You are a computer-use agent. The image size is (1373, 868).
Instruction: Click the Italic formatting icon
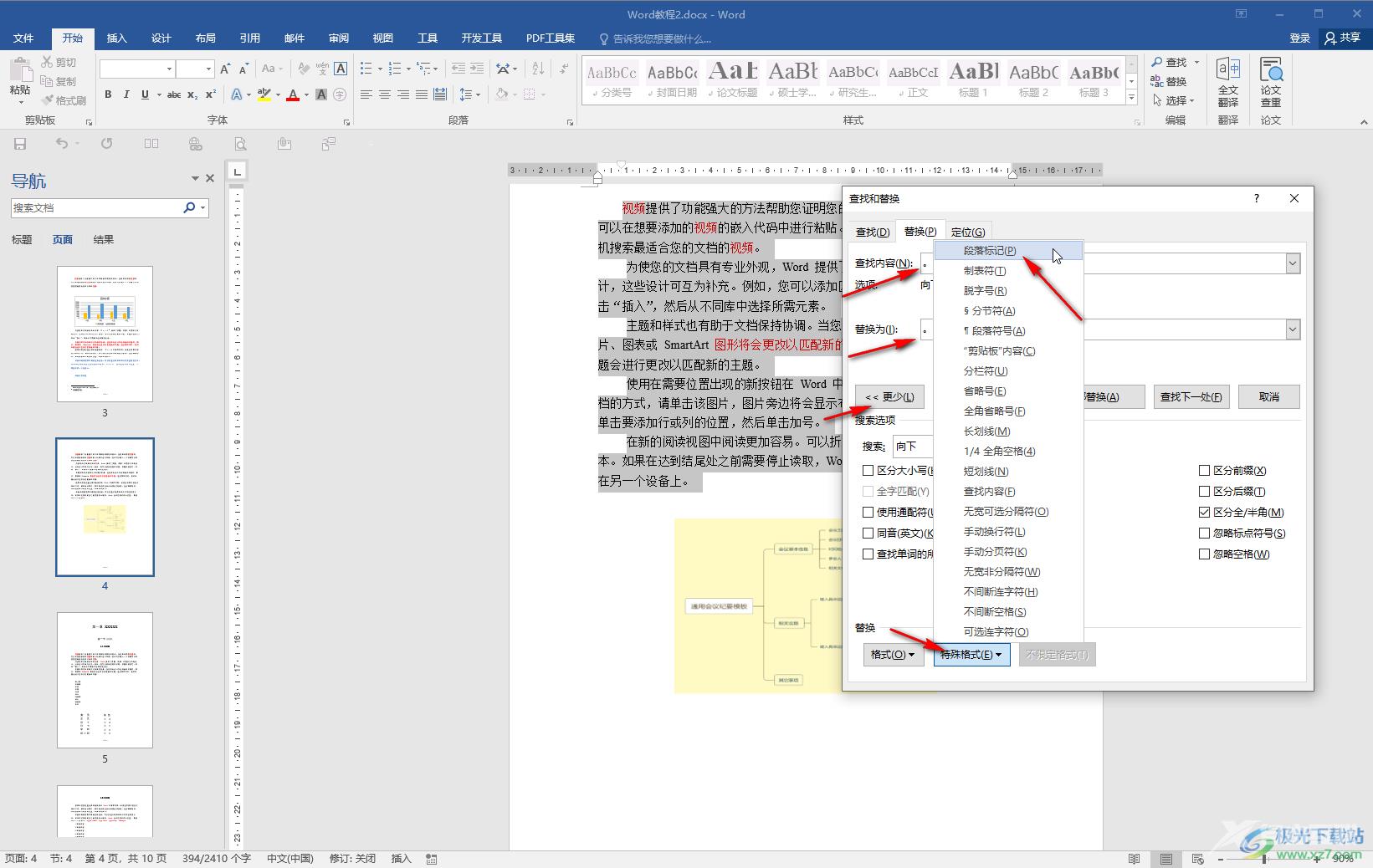click(126, 94)
